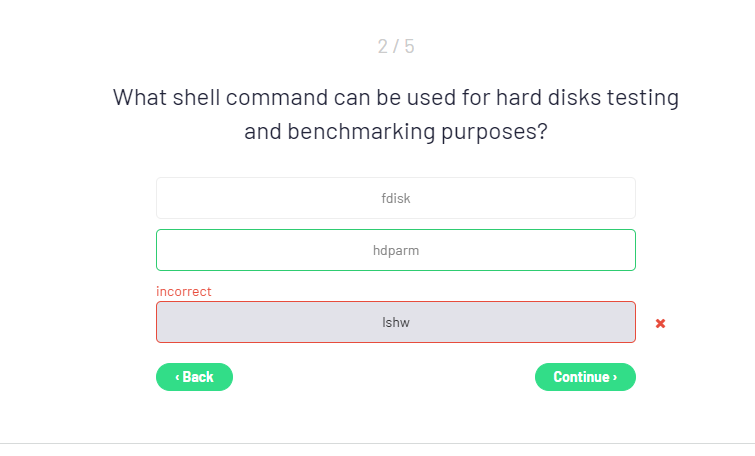The image size is (755, 456).
Task: Click the red "incorrect" label
Action: (184, 291)
